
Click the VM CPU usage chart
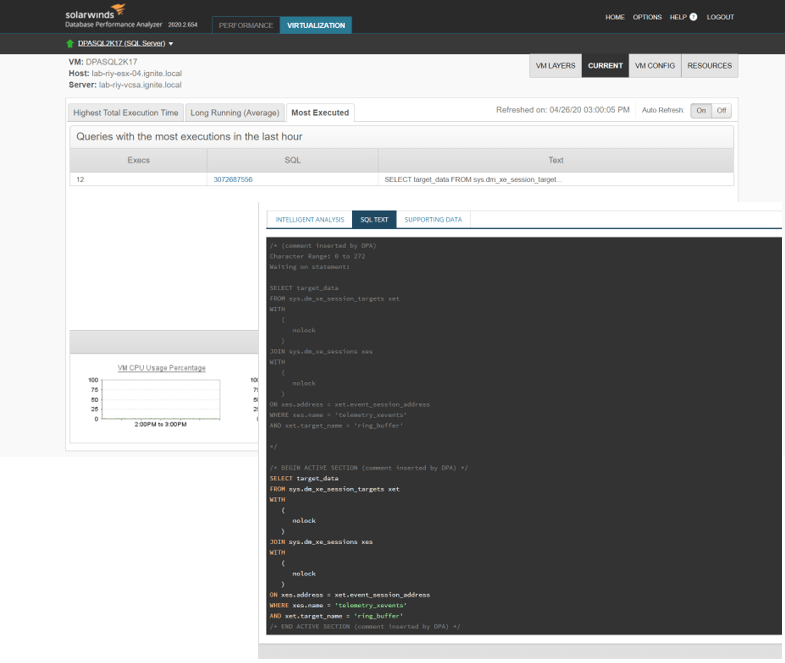[161, 399]
